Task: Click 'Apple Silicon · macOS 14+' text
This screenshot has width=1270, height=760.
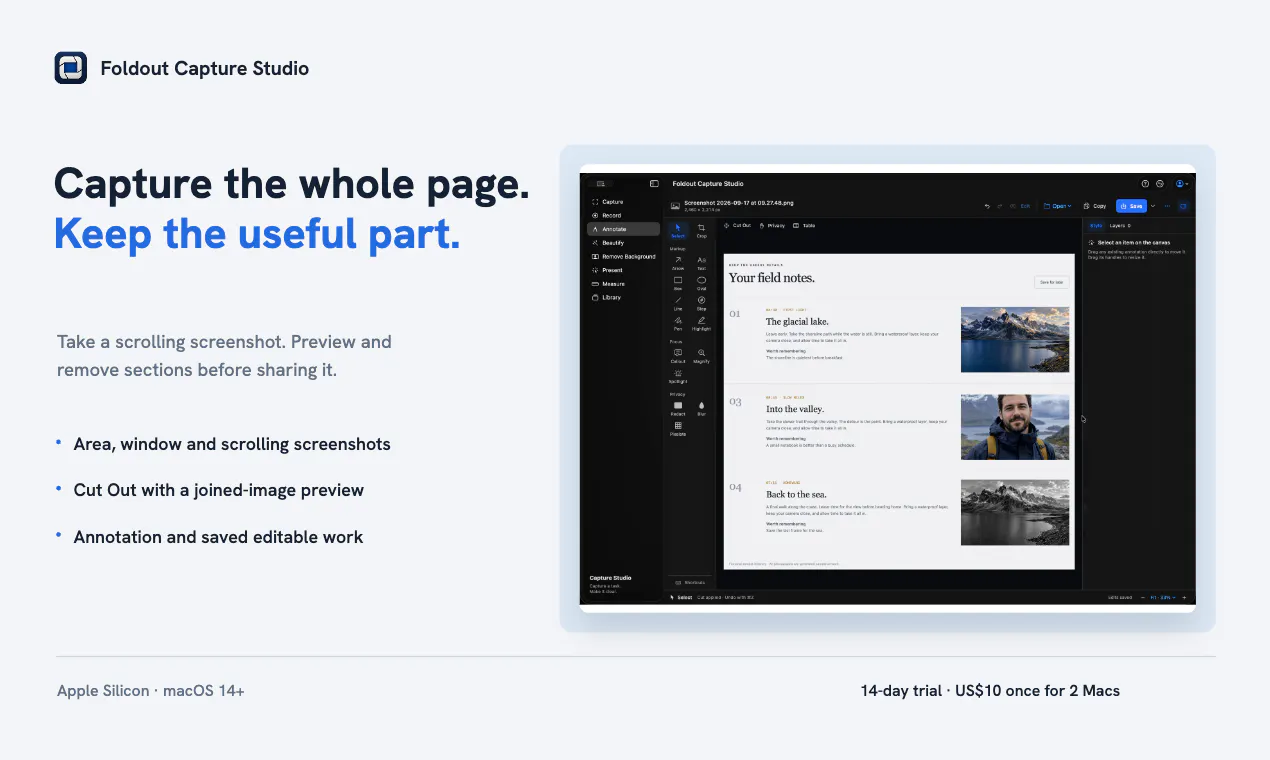Action: pos(151,691)
